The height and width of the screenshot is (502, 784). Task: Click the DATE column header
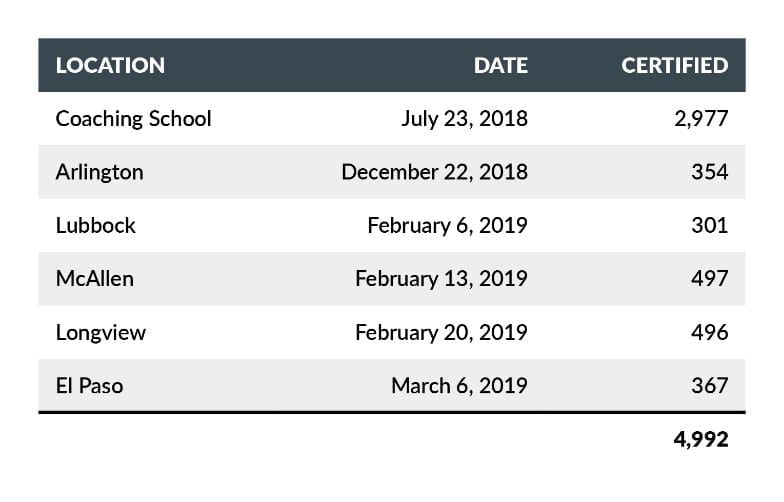pyautogui.click(x=500, y=66)
